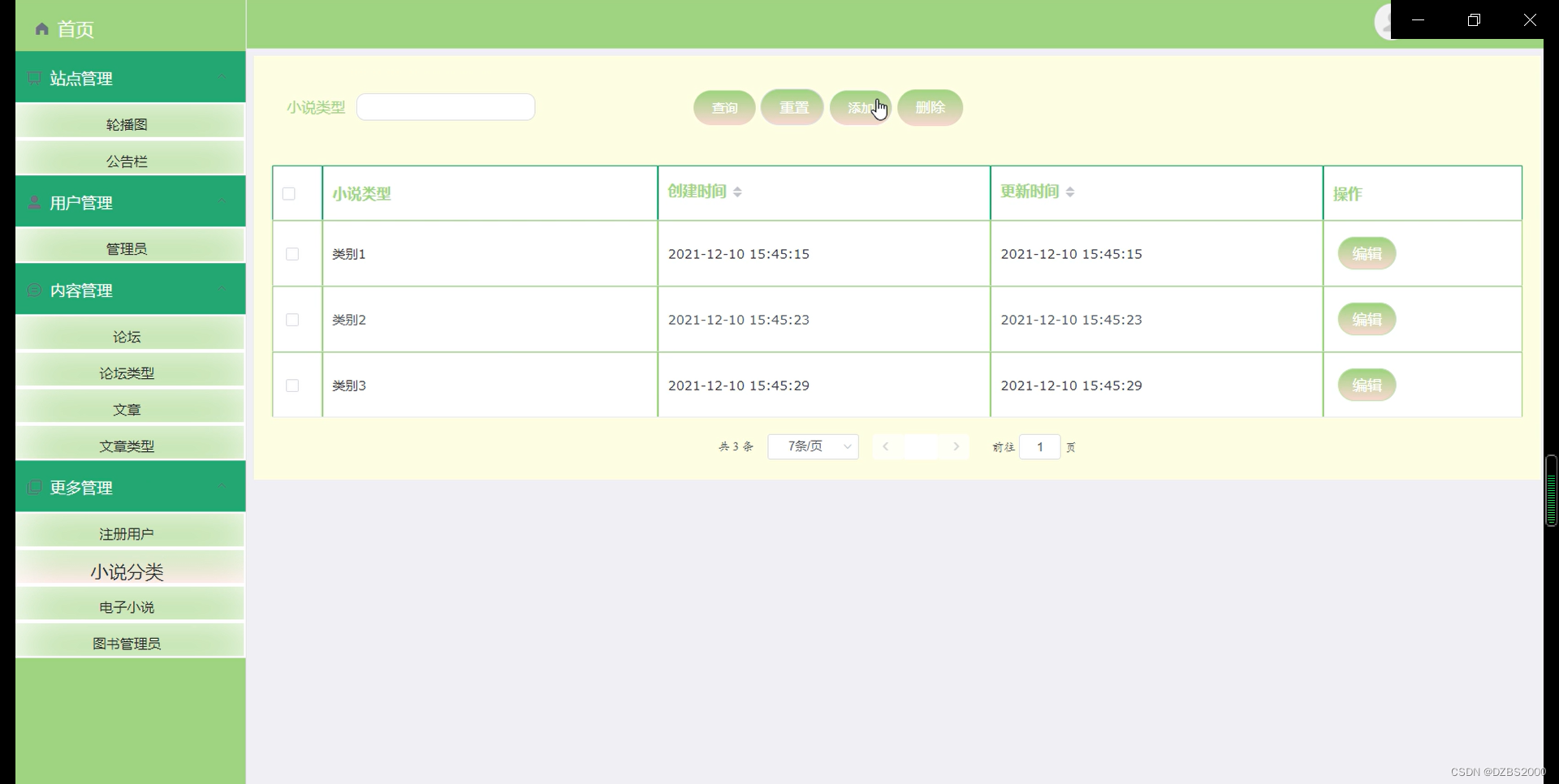This screenshot has height=784, width=1559.
Task: Collapse the 用户管理 section chevron
Action: (221, 200)
